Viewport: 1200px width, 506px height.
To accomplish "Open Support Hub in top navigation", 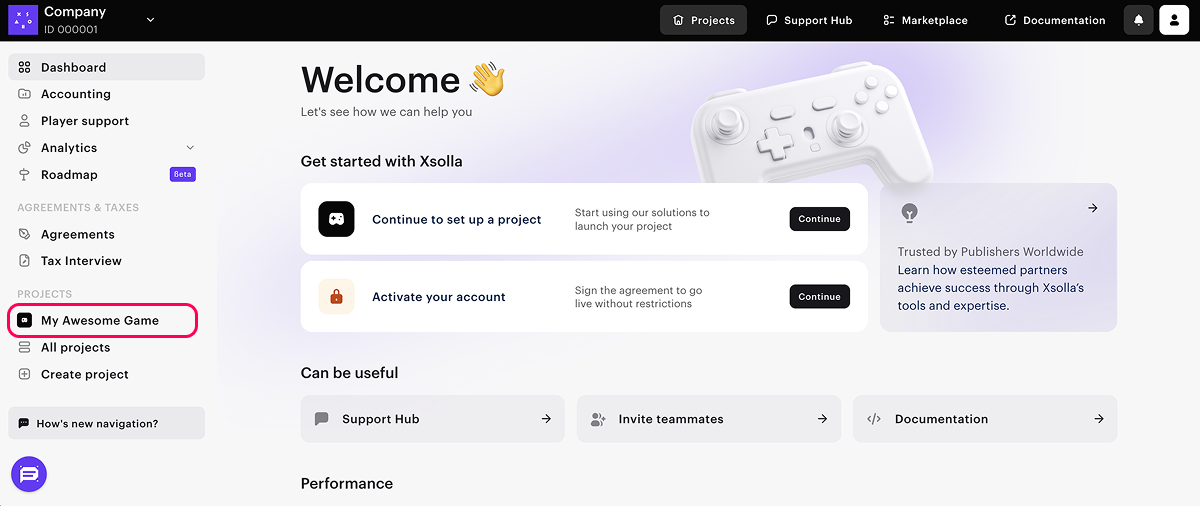I will pyautogui.click(x=809, y=20).
